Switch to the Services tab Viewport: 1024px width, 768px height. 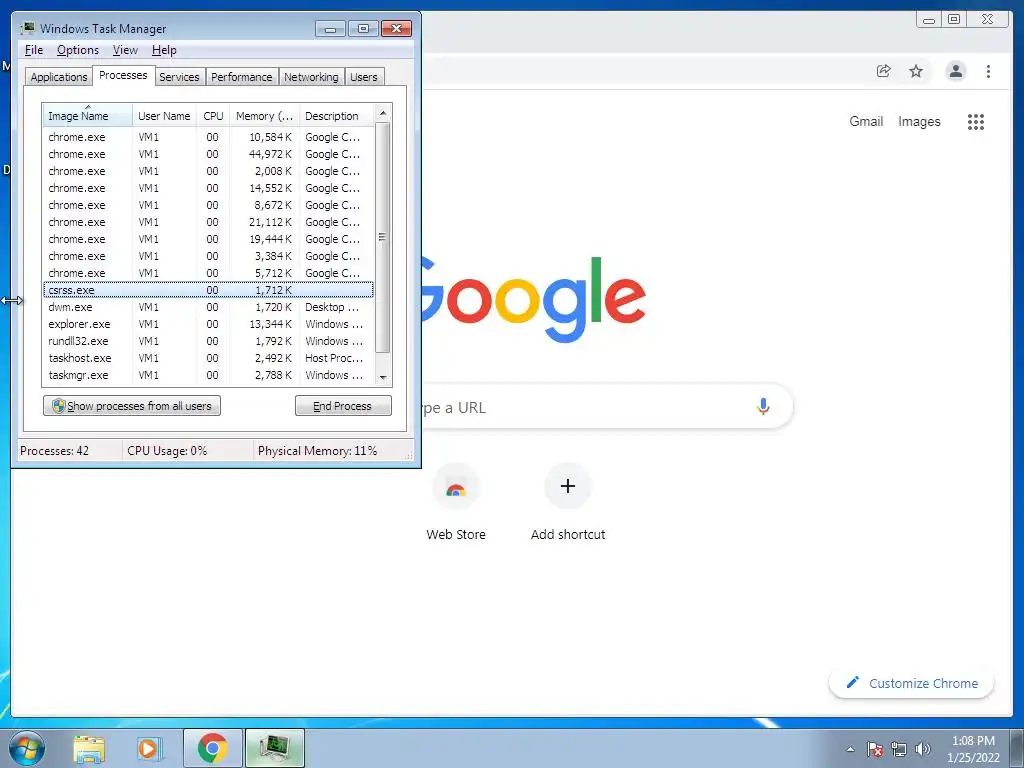179,77
